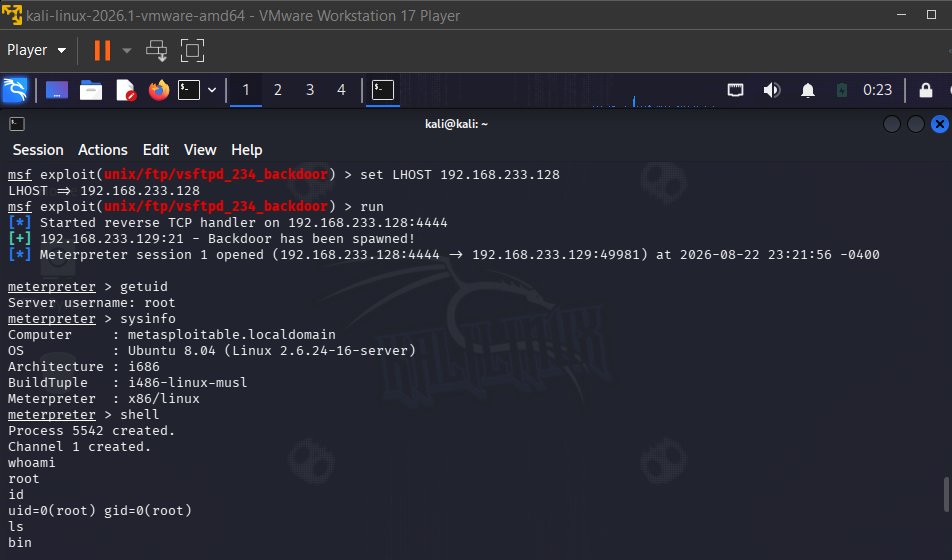Open the Kali applications menu dragon icon

15,90
